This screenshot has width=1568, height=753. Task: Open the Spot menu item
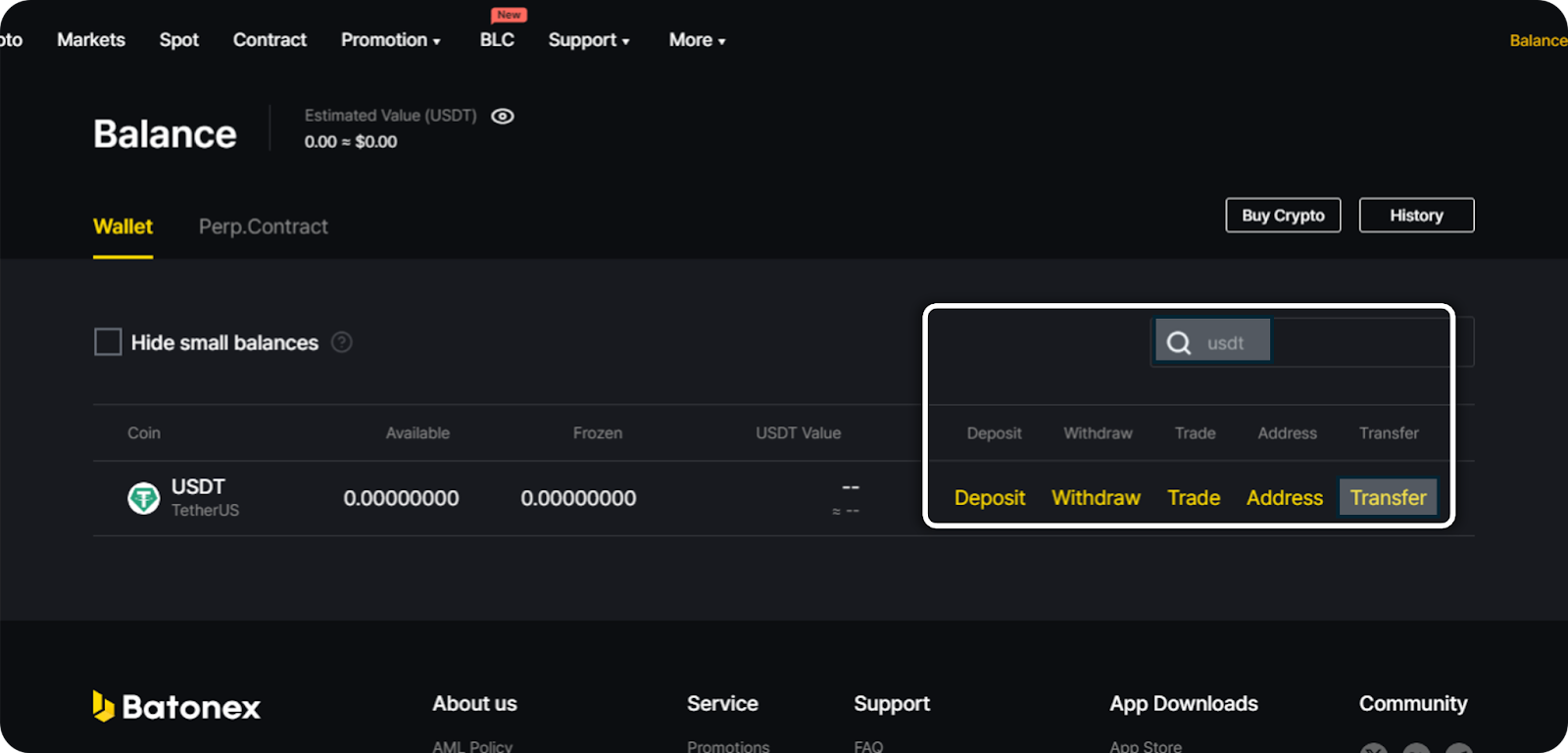point(179,40)
